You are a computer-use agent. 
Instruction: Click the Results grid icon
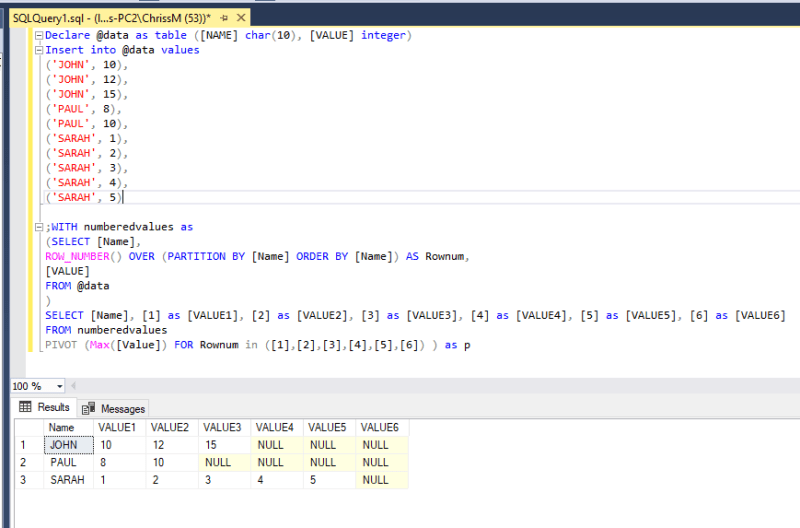25,407
